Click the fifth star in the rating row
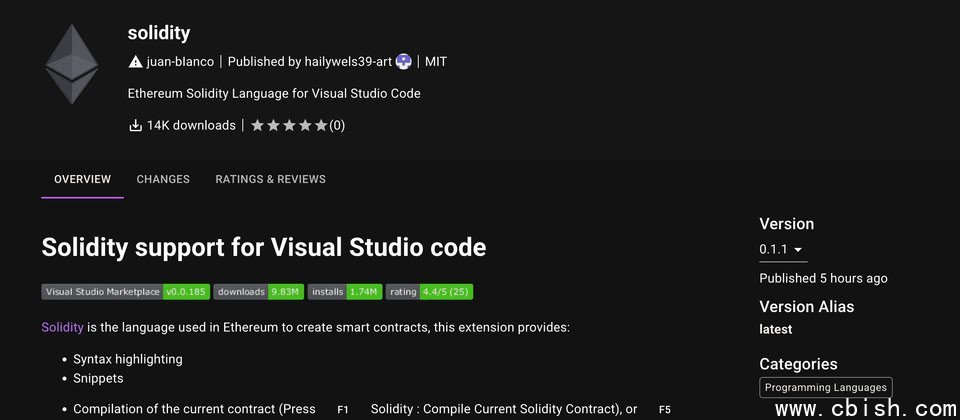960x420 pixels. coord(321,126)
